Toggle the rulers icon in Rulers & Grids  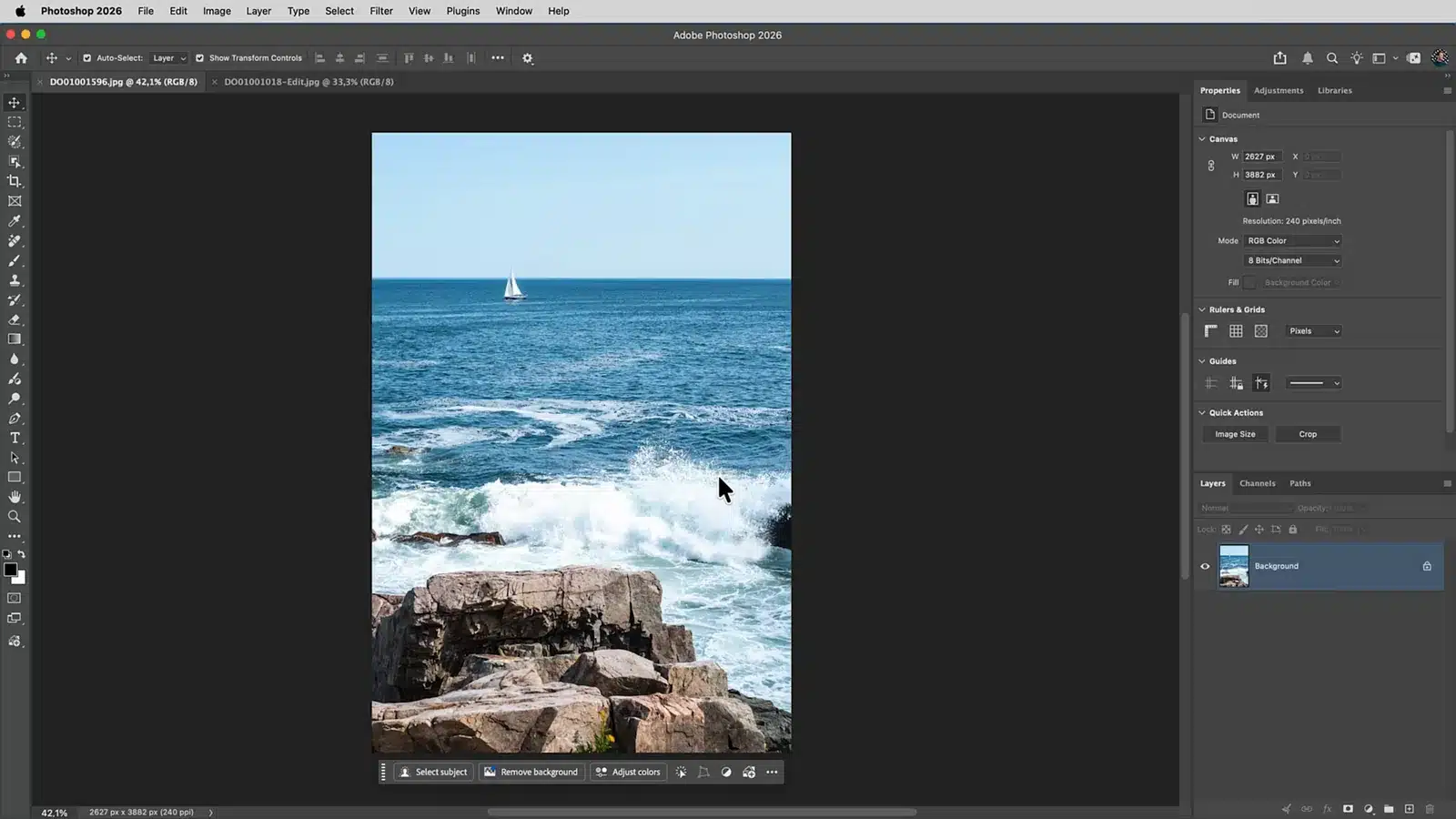[x=1211, y=331]
